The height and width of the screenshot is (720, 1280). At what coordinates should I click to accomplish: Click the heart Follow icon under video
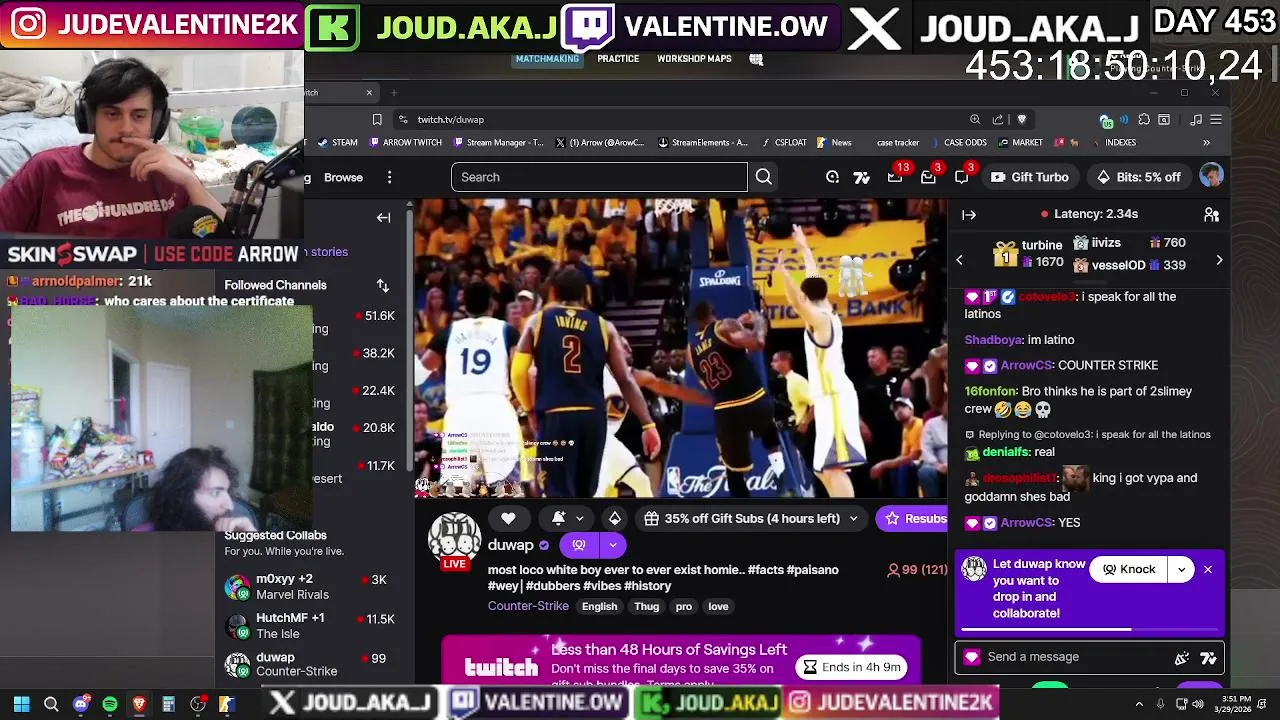pos(508,518)
